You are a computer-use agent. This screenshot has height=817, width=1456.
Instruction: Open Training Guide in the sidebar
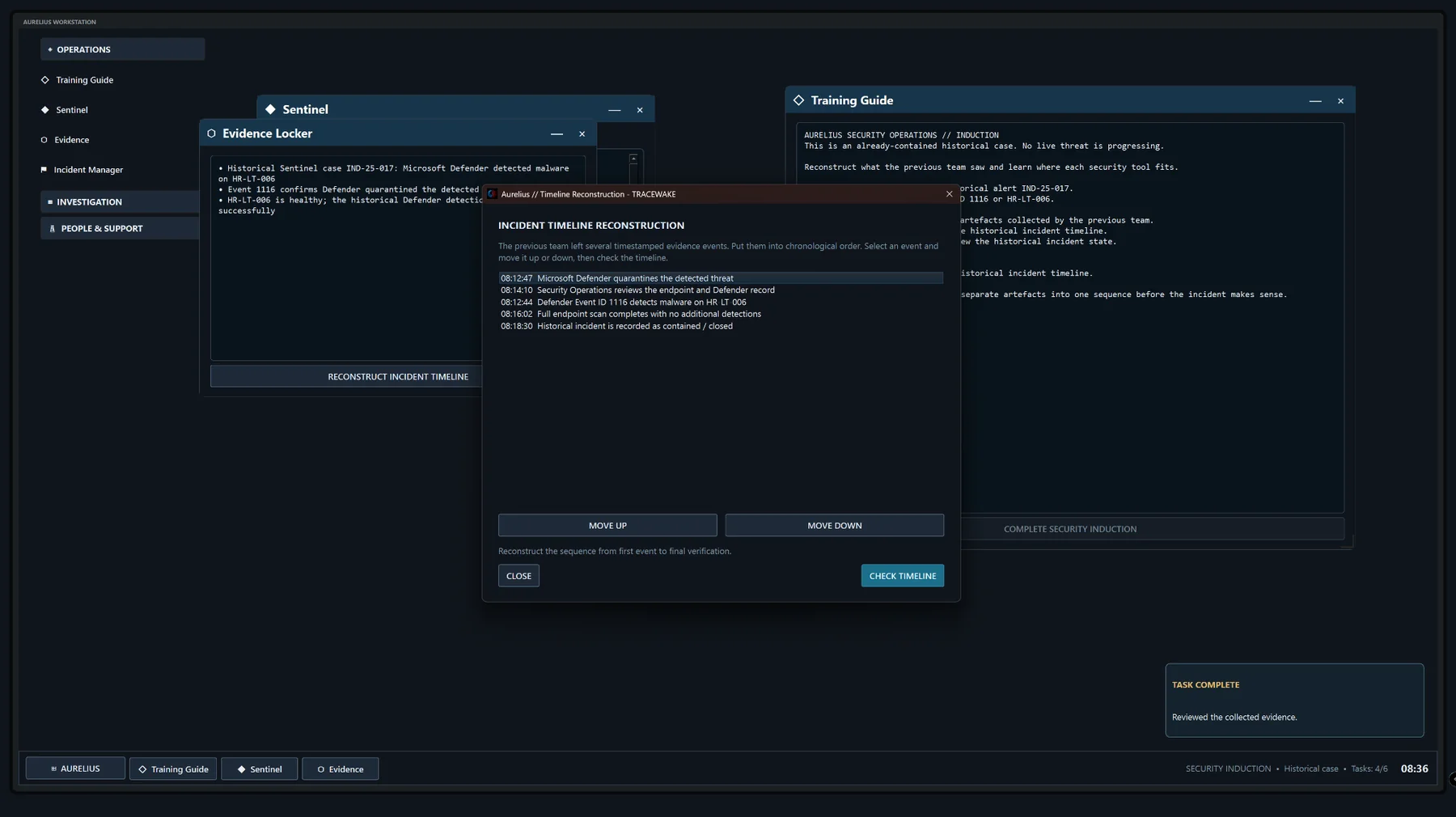pos(84,80)
